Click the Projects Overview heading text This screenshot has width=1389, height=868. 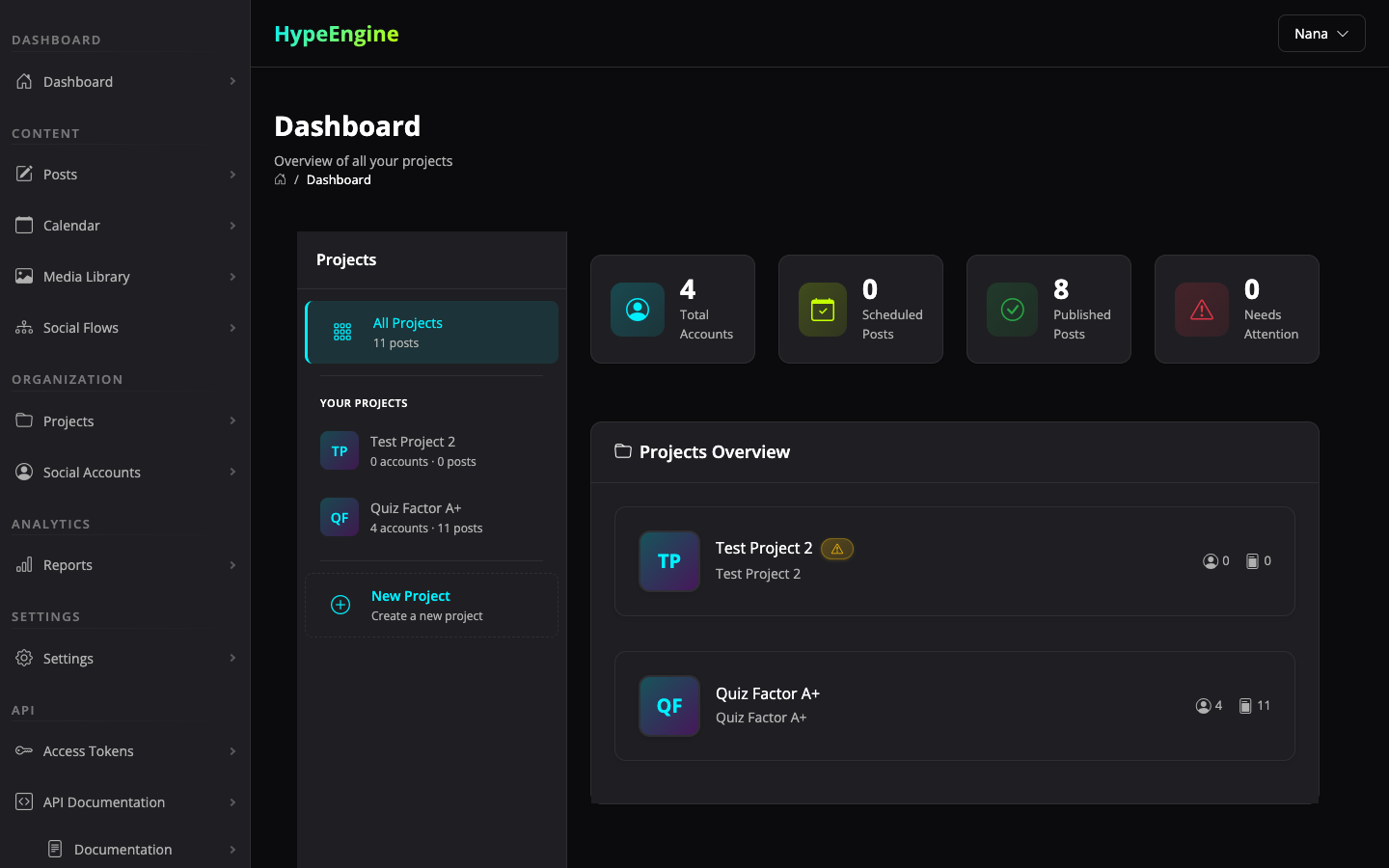715,451
